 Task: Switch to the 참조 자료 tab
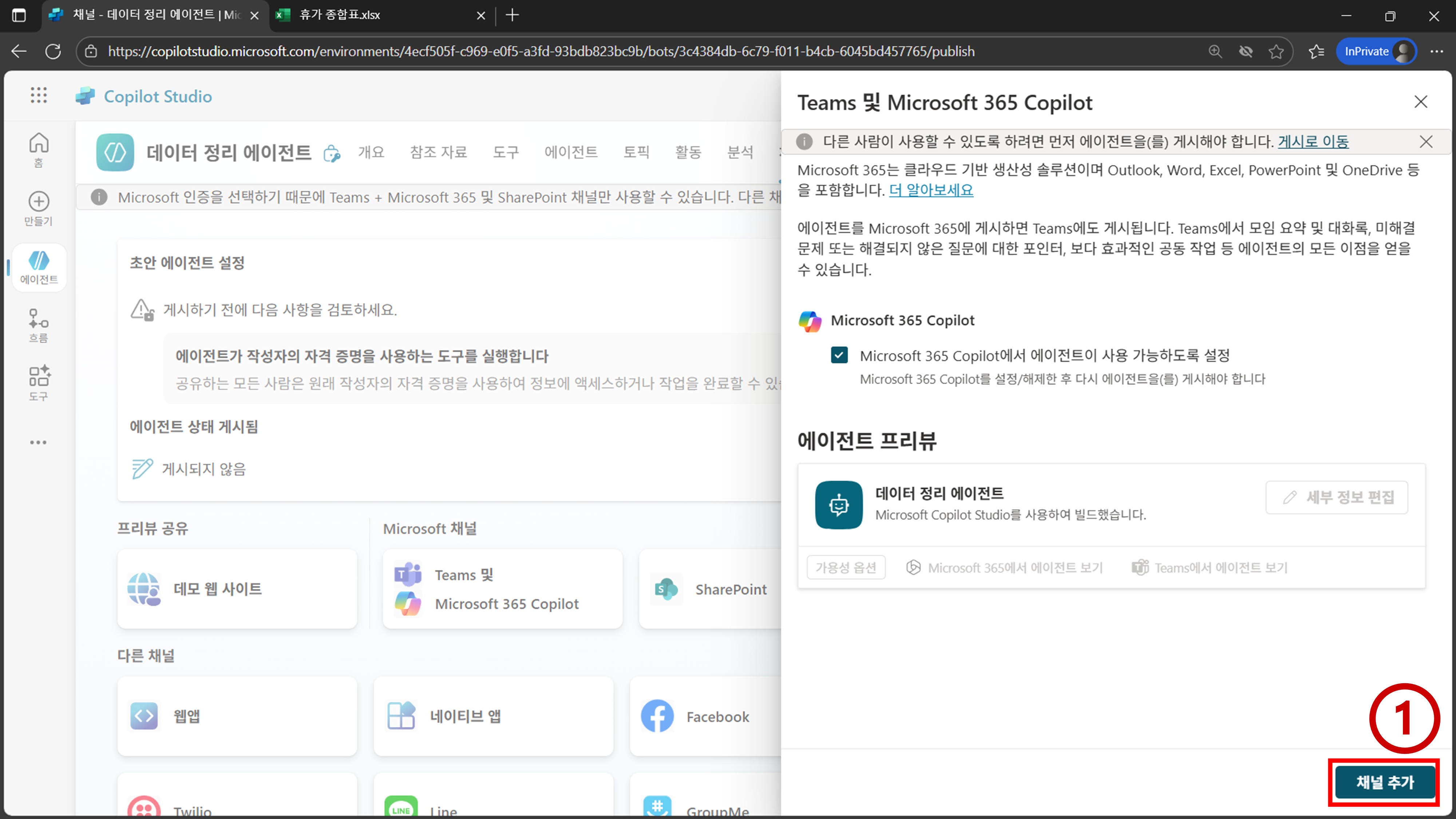click(438, 152)
